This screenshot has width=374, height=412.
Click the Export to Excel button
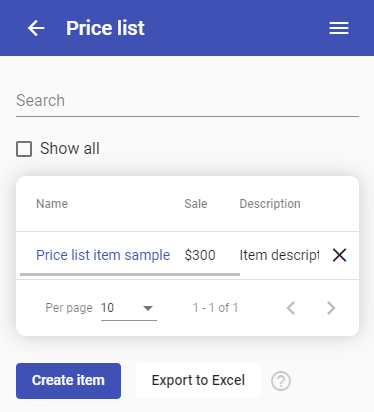click(x=198, y=381)
